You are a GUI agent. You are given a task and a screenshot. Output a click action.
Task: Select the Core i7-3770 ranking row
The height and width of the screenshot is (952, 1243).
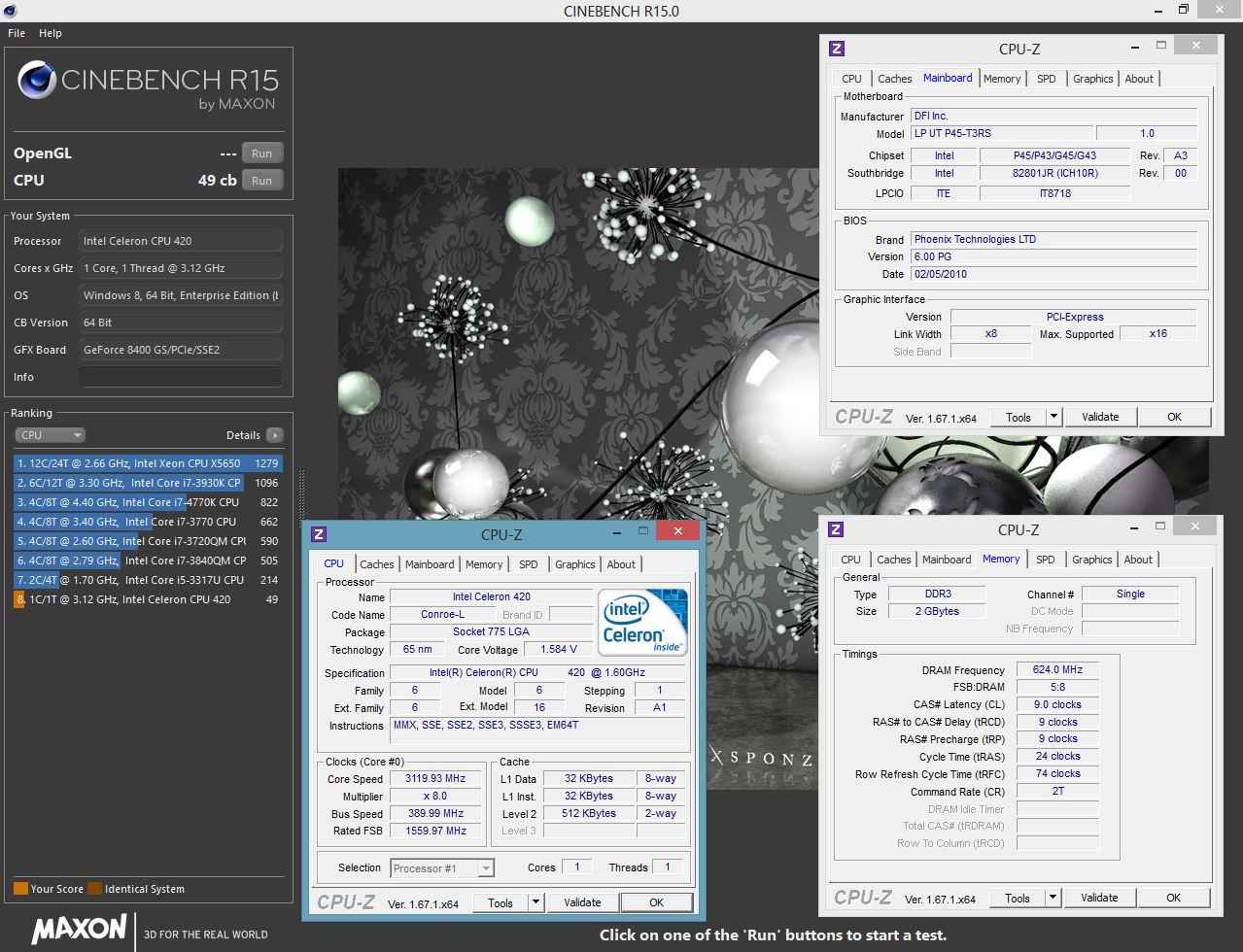147,522
